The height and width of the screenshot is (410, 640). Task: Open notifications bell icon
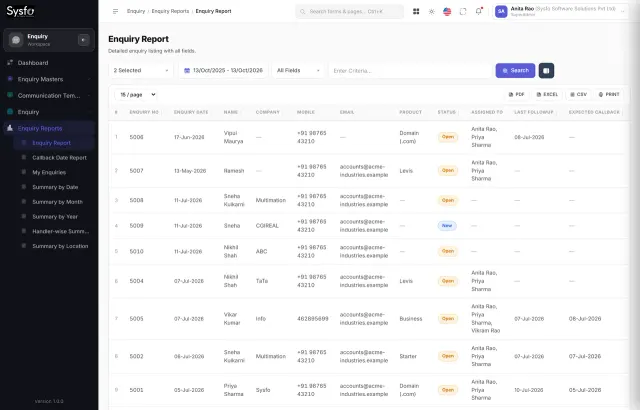[478, 11]
